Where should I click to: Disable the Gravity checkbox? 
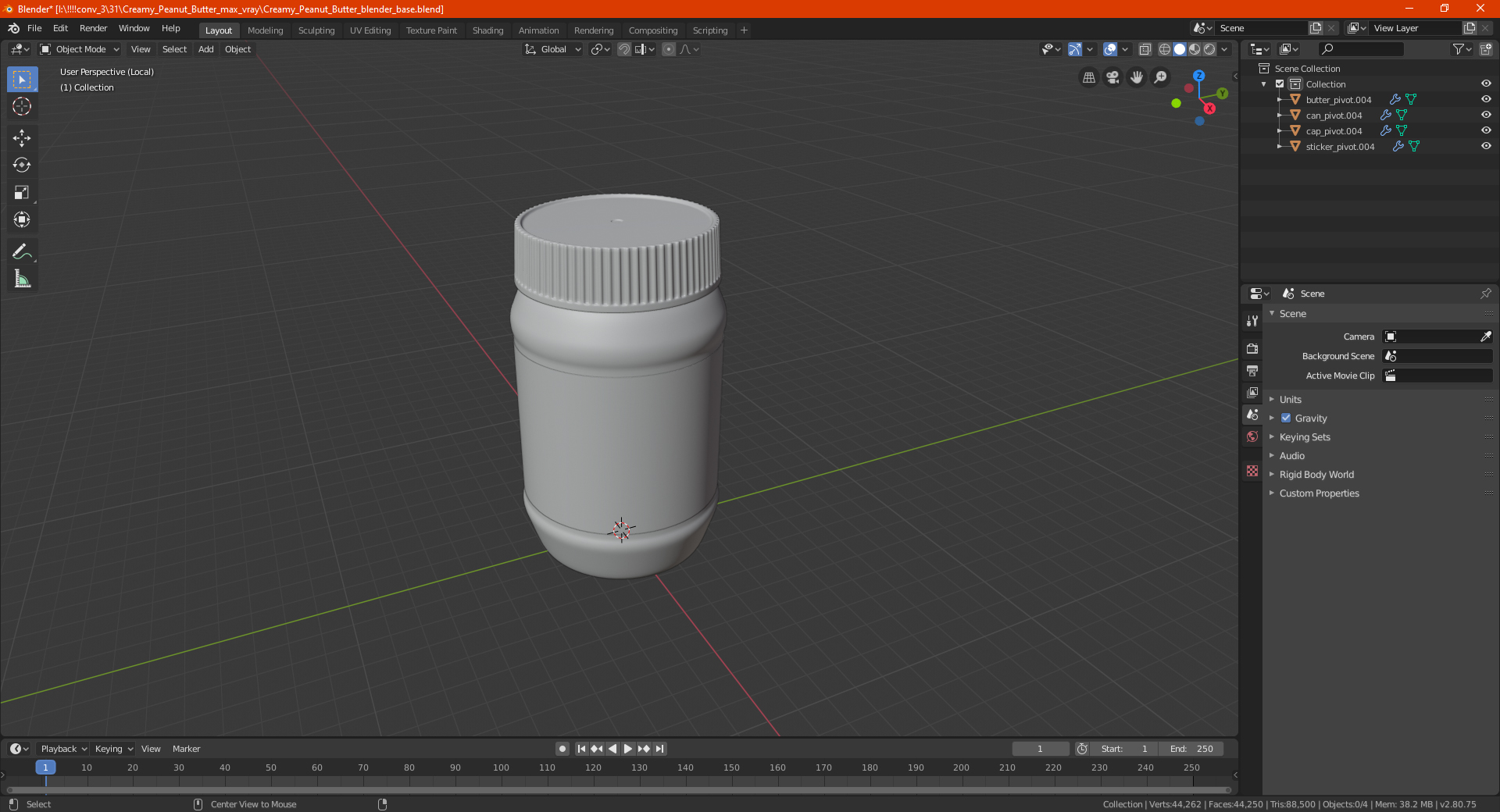pos(1286,418)
